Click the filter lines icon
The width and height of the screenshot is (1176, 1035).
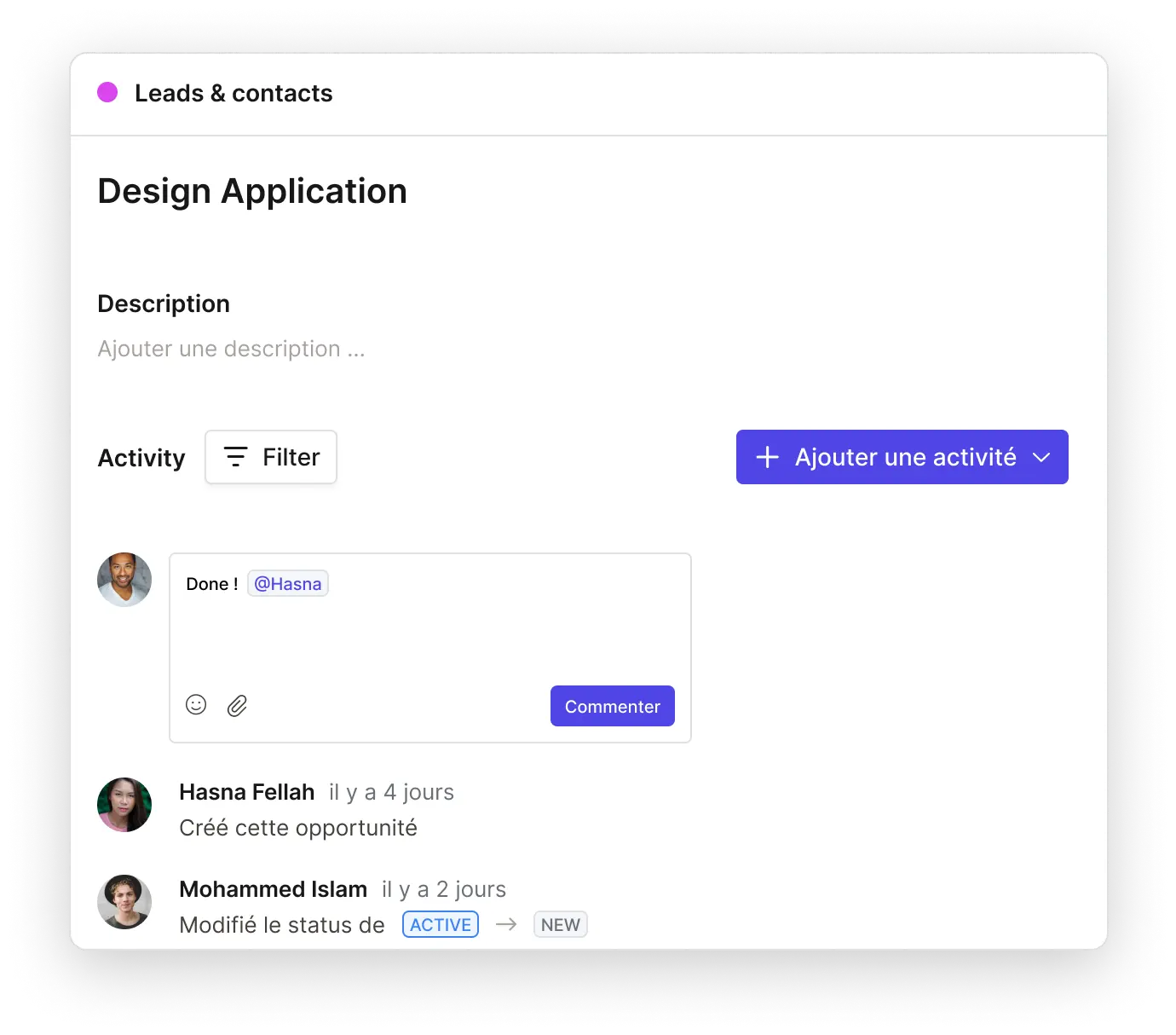(236, 457)
